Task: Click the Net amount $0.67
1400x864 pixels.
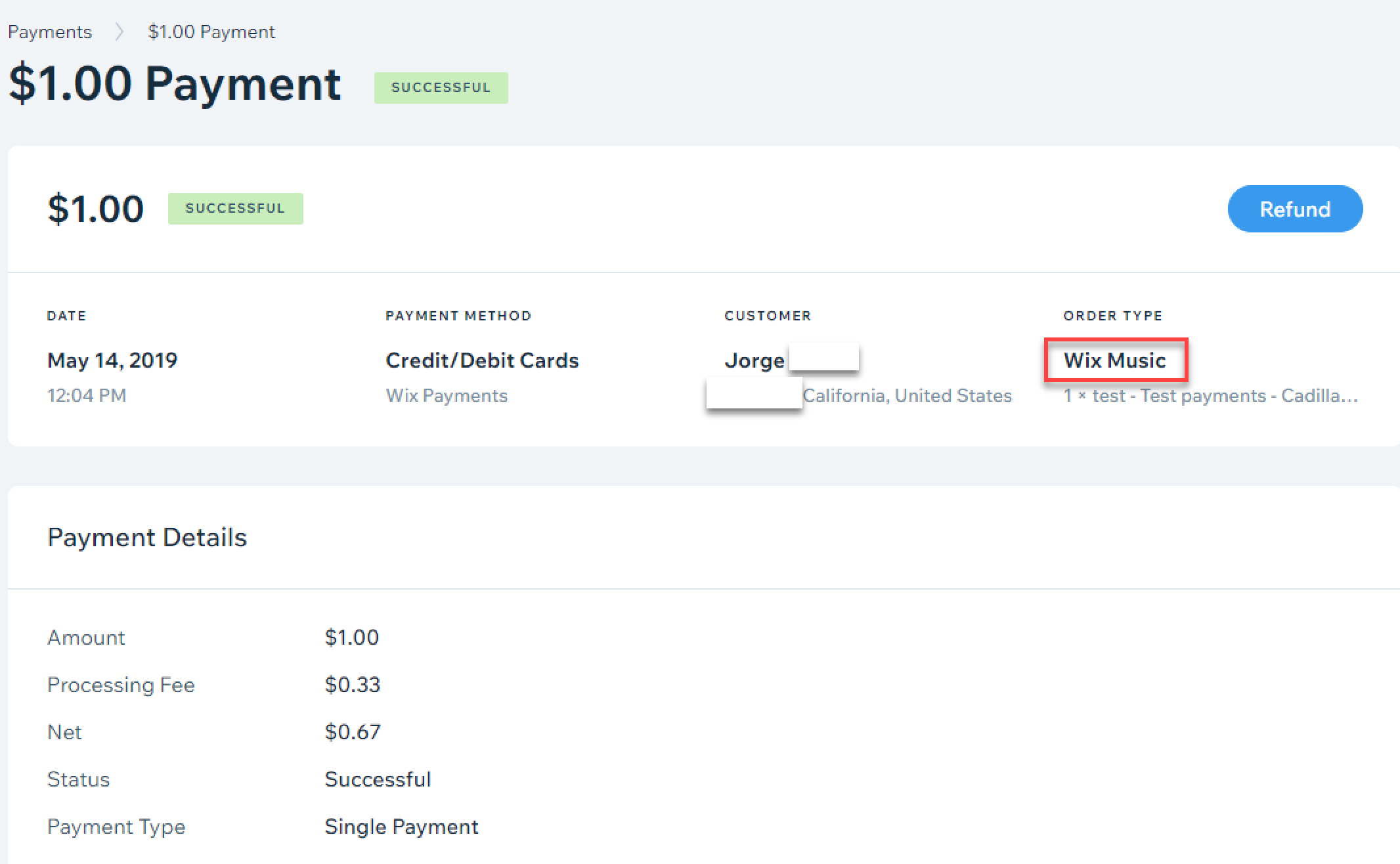Action: [353, 731]
